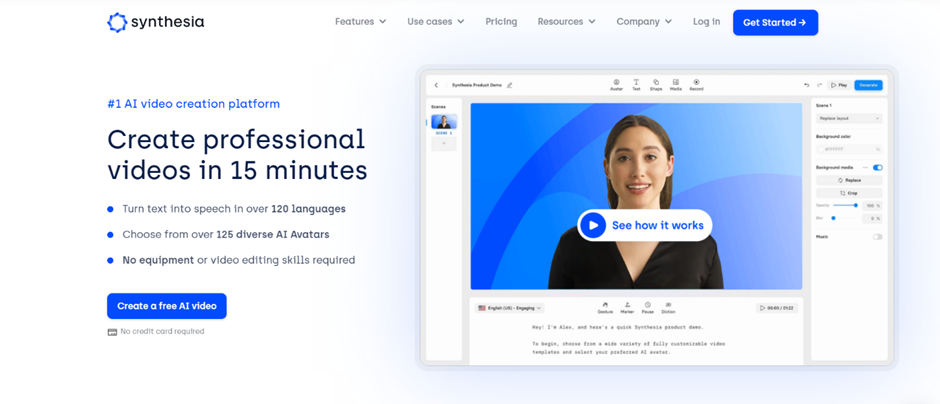
Task: Click the script text starting "Hey! I'm Alex"
Action: (x=618, y=327)
